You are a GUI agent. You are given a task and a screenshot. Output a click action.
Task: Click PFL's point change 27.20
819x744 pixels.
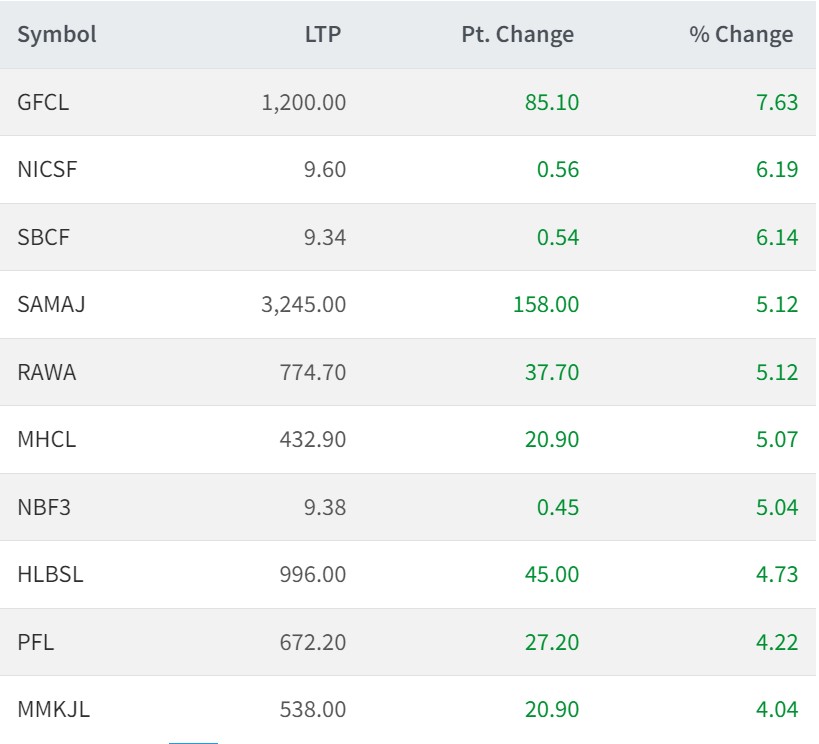tap(551, 642)
